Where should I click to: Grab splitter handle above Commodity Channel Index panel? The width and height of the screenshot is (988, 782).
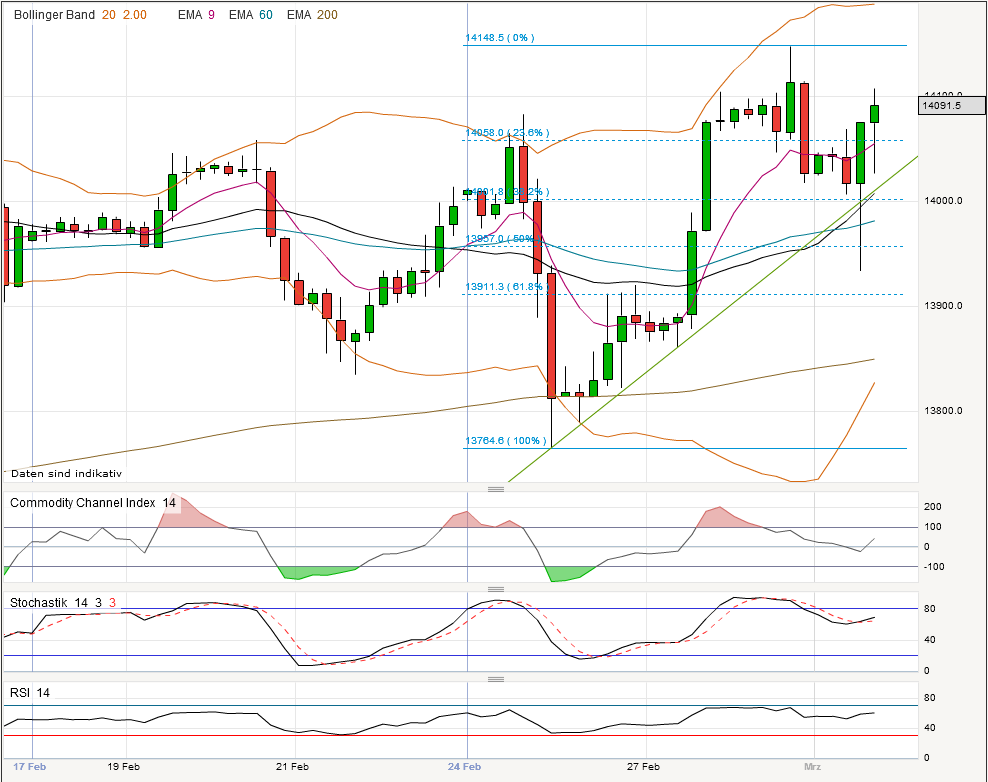496,489
